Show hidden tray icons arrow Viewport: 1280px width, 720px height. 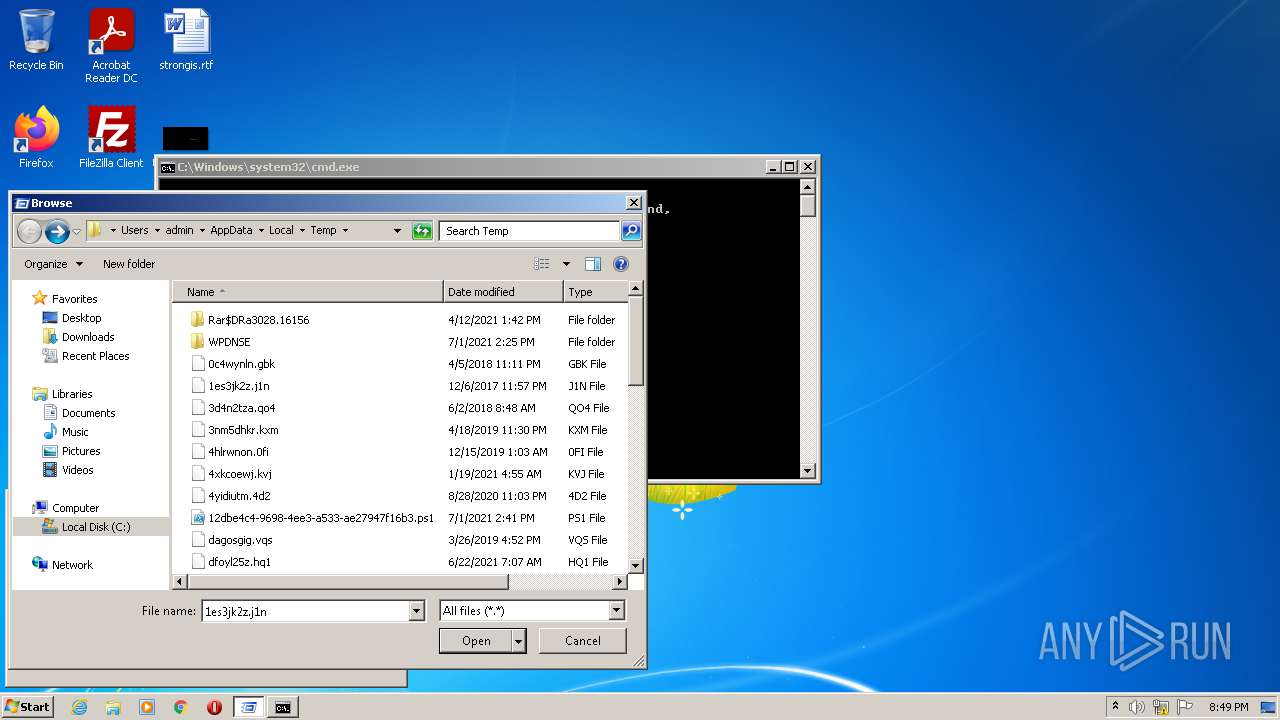click(1115, 707)
